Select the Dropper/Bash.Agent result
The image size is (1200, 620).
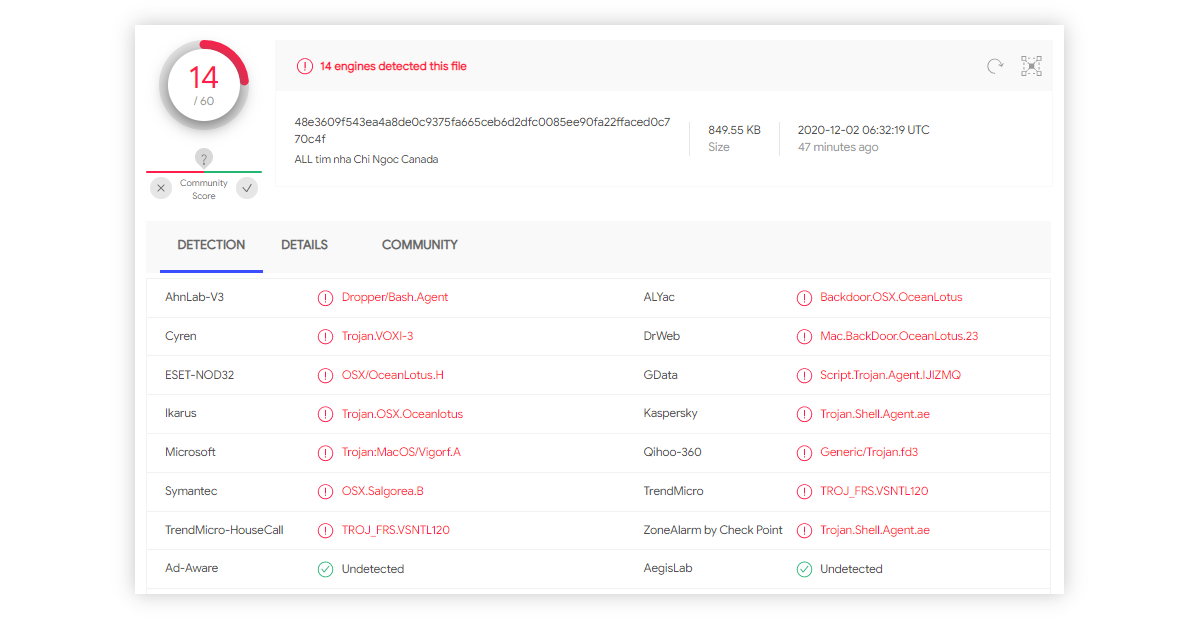(395, 297)
